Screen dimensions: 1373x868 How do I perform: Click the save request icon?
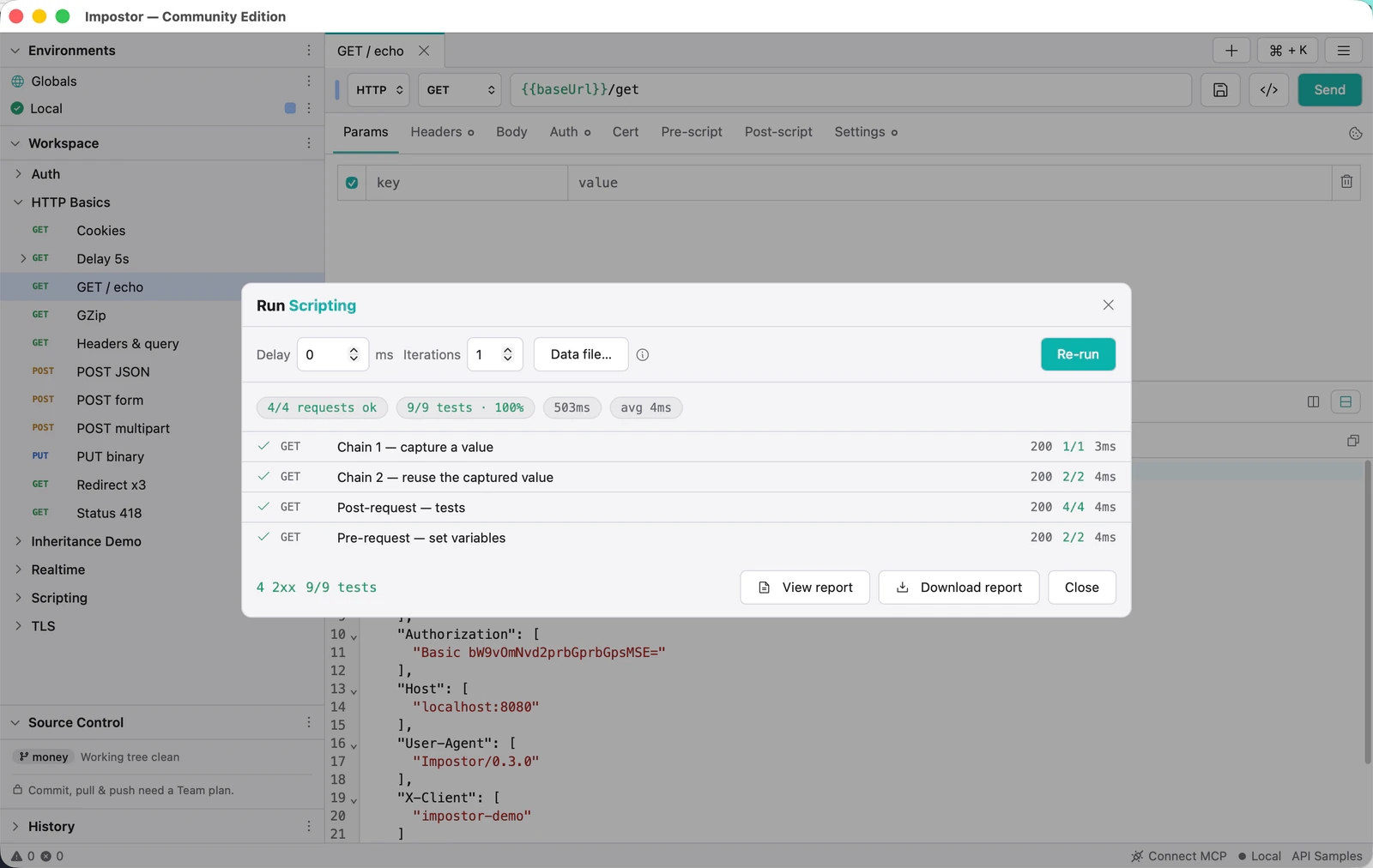(1220, 90)
